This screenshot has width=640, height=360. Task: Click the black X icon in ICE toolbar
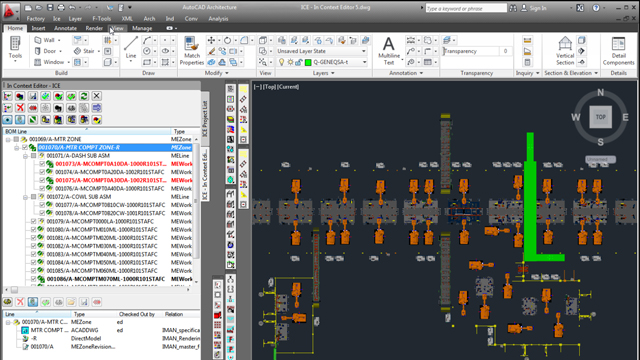(x=96, y=96)
